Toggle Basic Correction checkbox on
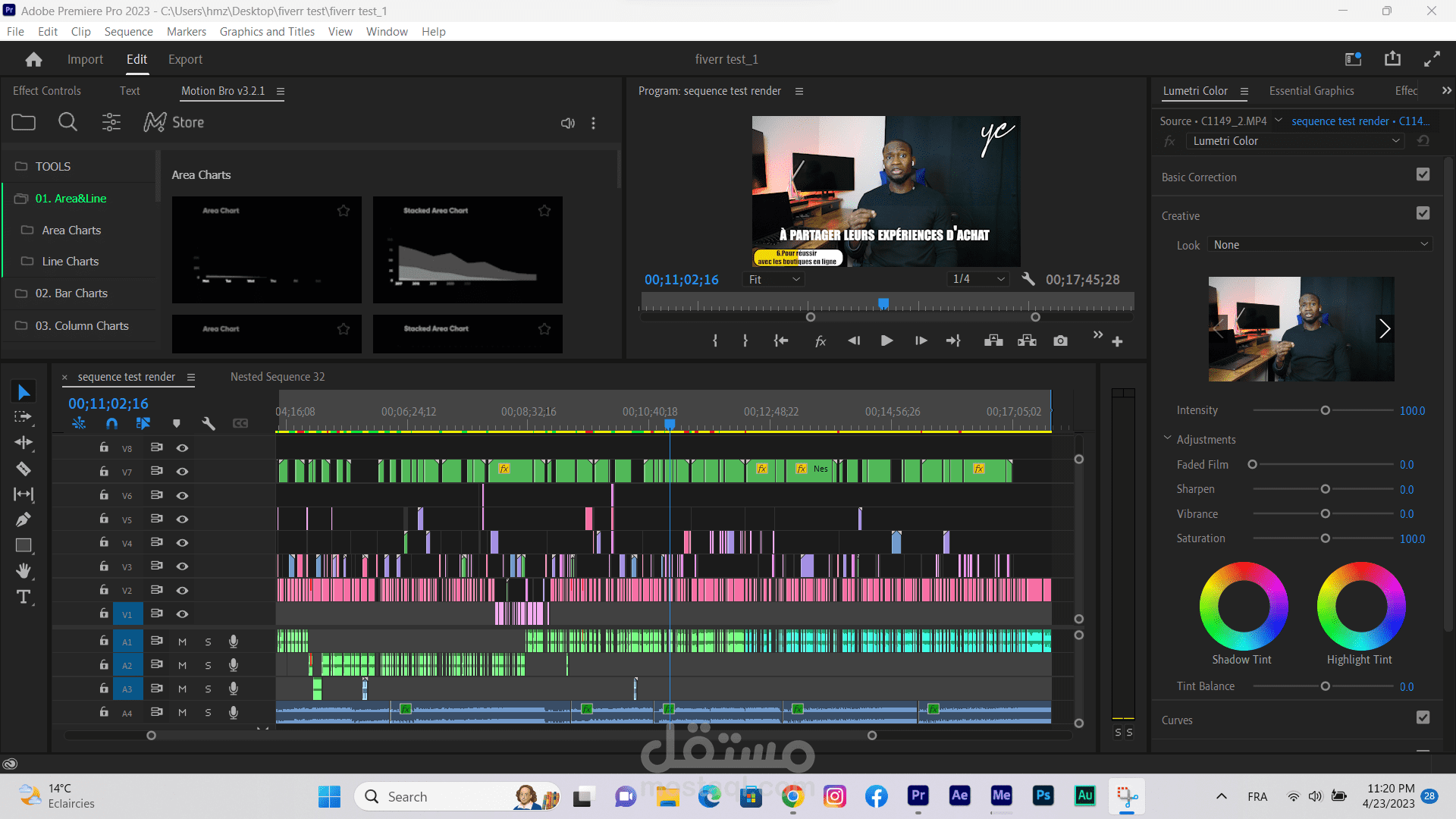 click(1423, 175)
